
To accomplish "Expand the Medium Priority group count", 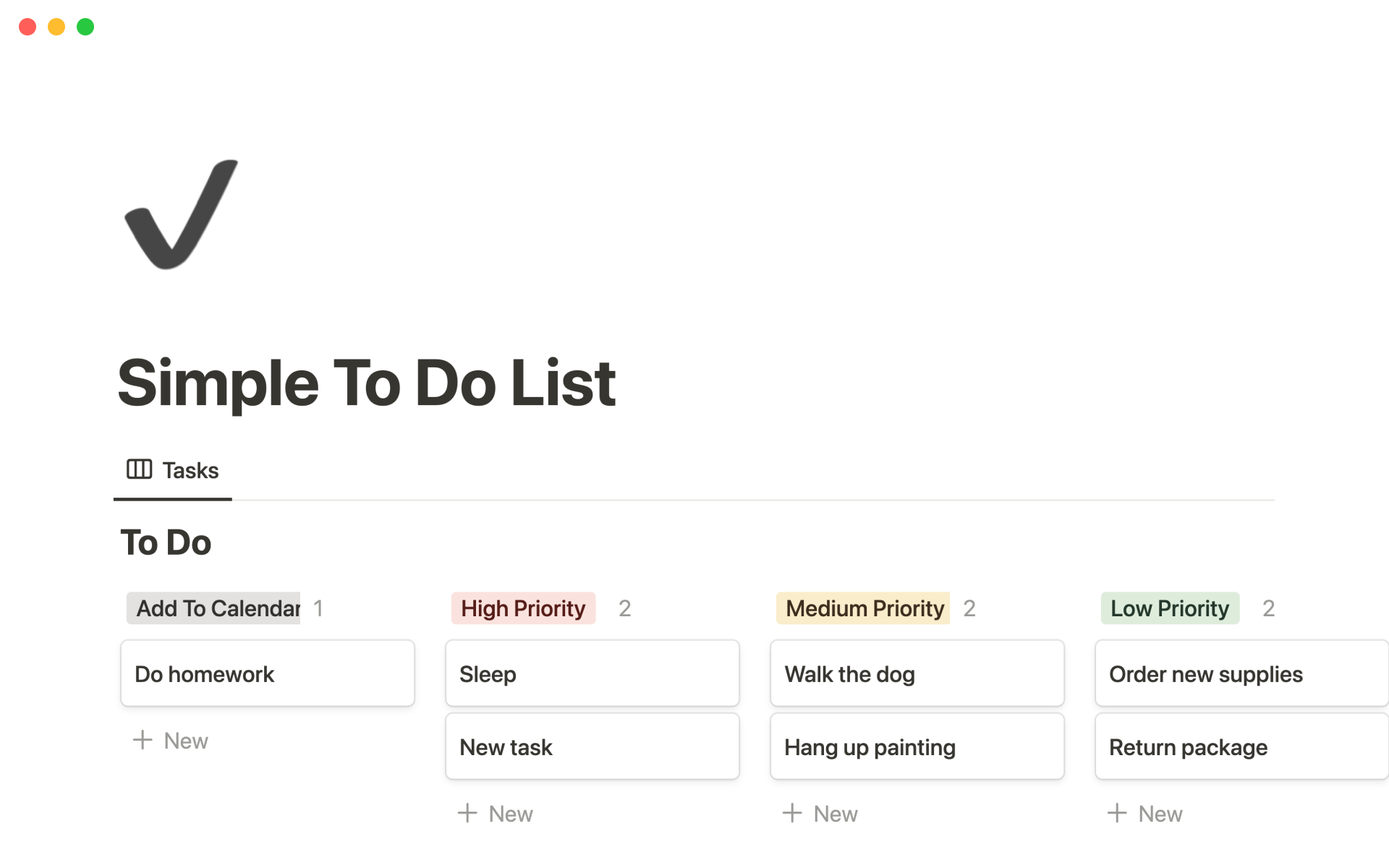I will 969,608.
